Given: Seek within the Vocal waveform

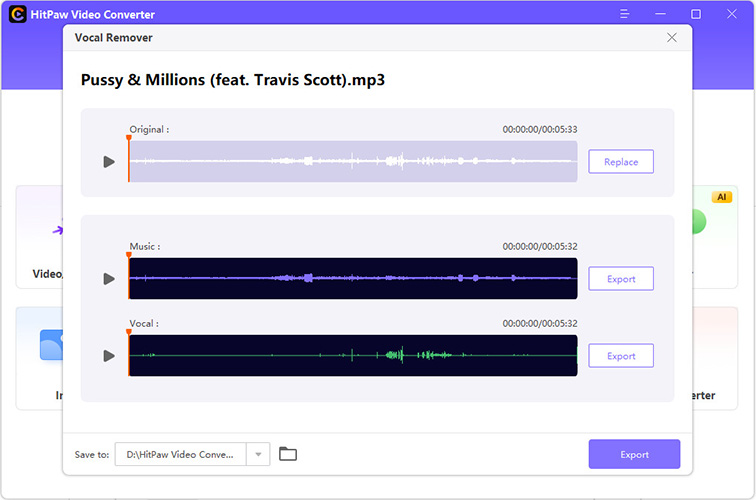Looking at the screenshot, I should coord(353,356).
